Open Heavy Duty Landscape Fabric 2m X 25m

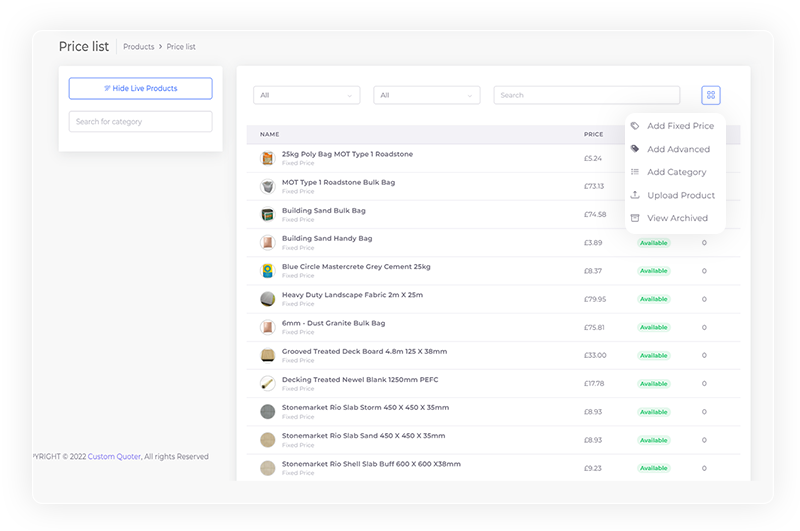353,295
